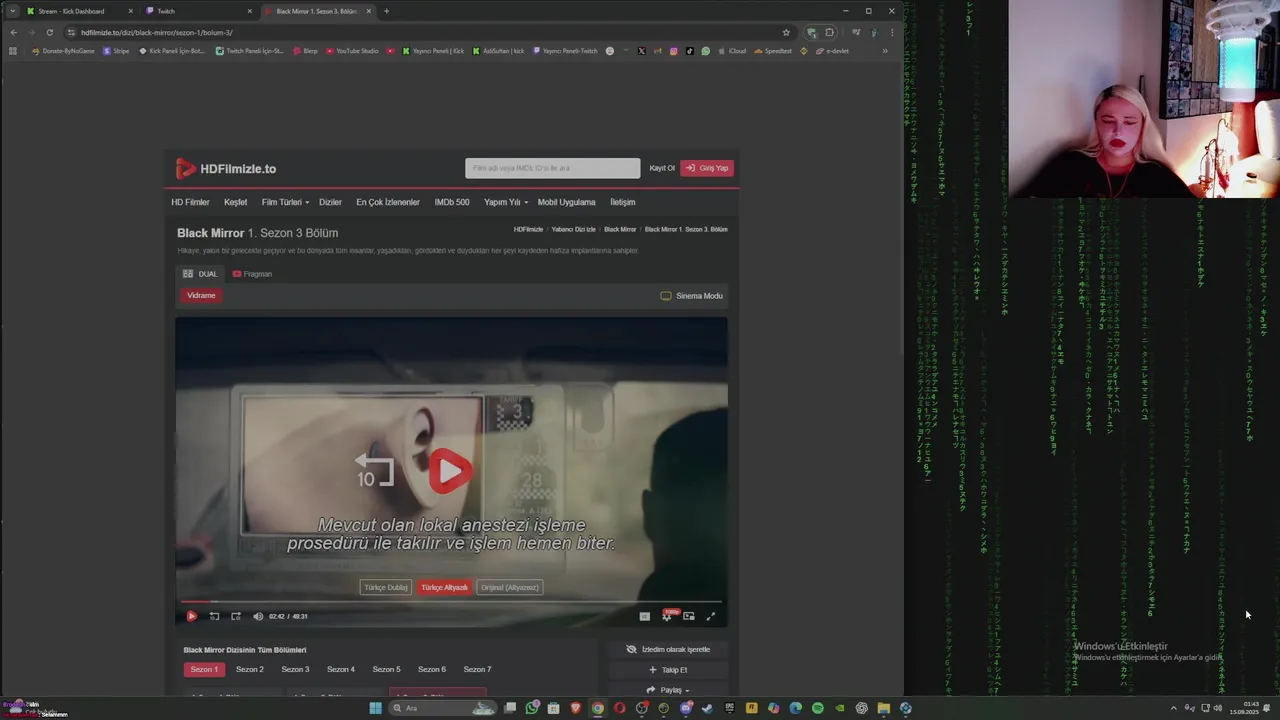Reload the page with refresh icon
This screenshot has height=720, width=1280.
click(49, 32)
